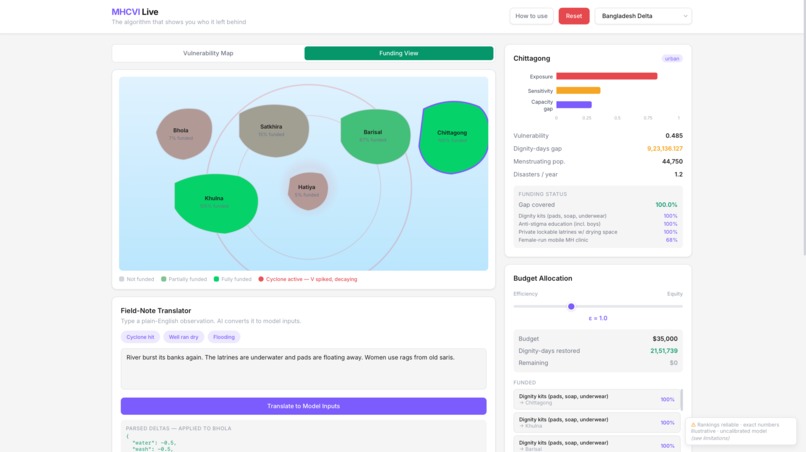Click the parsed deltas JSON output
Viewport: 806px width, 452px height.
(x=303, y=442)
